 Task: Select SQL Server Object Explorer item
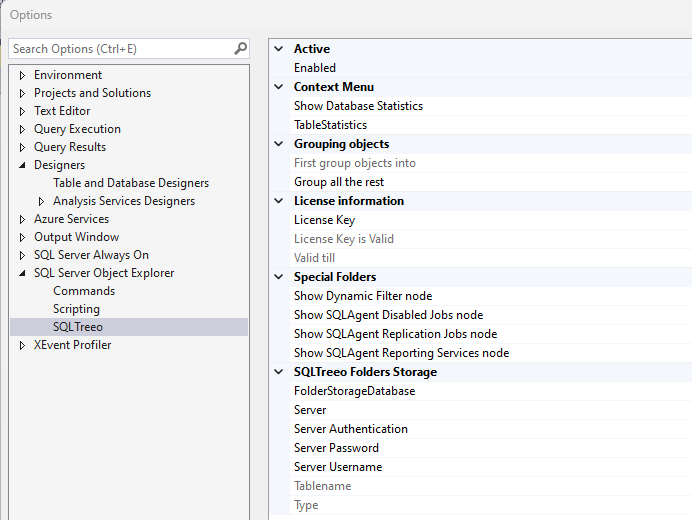104,273
